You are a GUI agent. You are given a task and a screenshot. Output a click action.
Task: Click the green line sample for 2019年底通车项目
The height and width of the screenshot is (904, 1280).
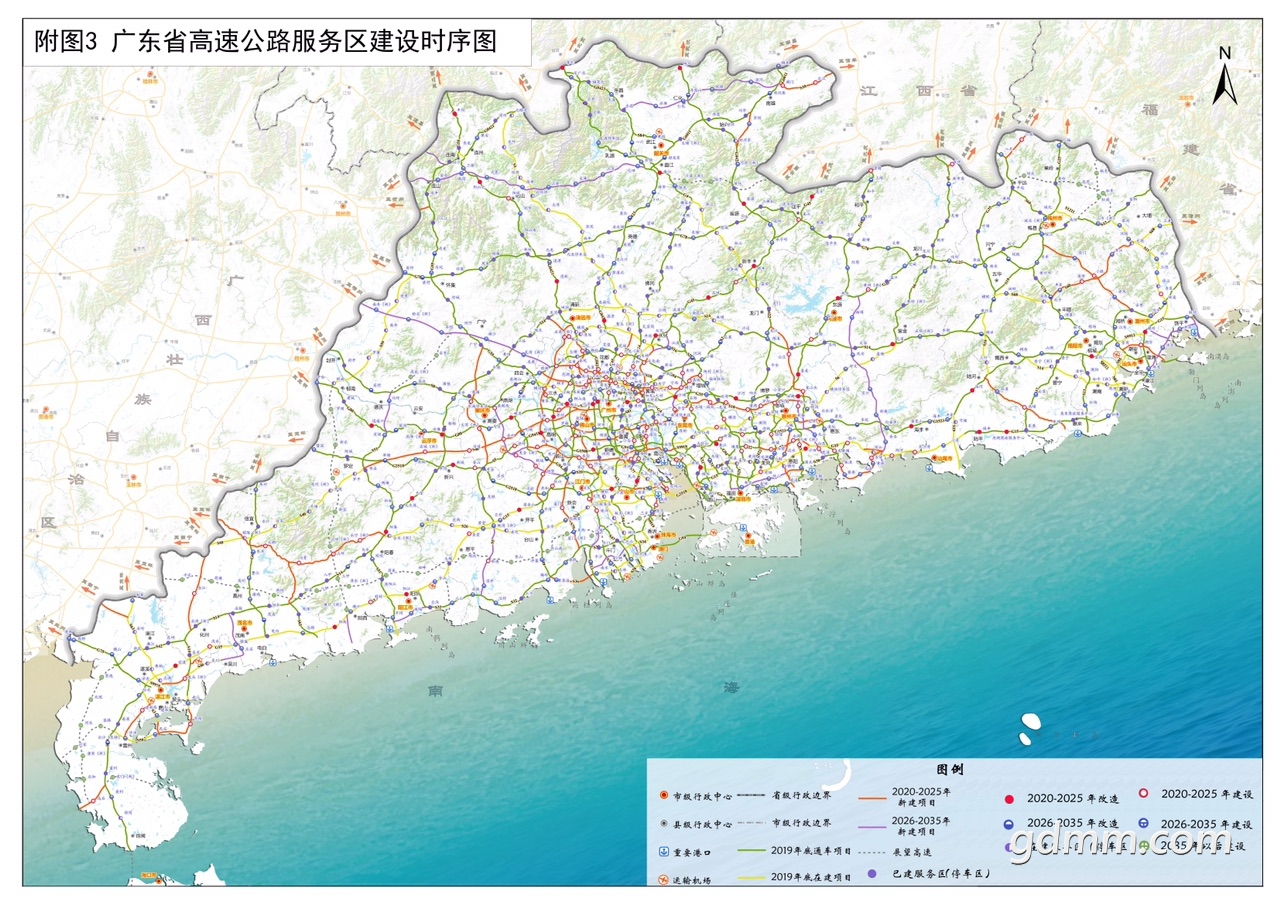pyautogui.click(x=751, y=850)
